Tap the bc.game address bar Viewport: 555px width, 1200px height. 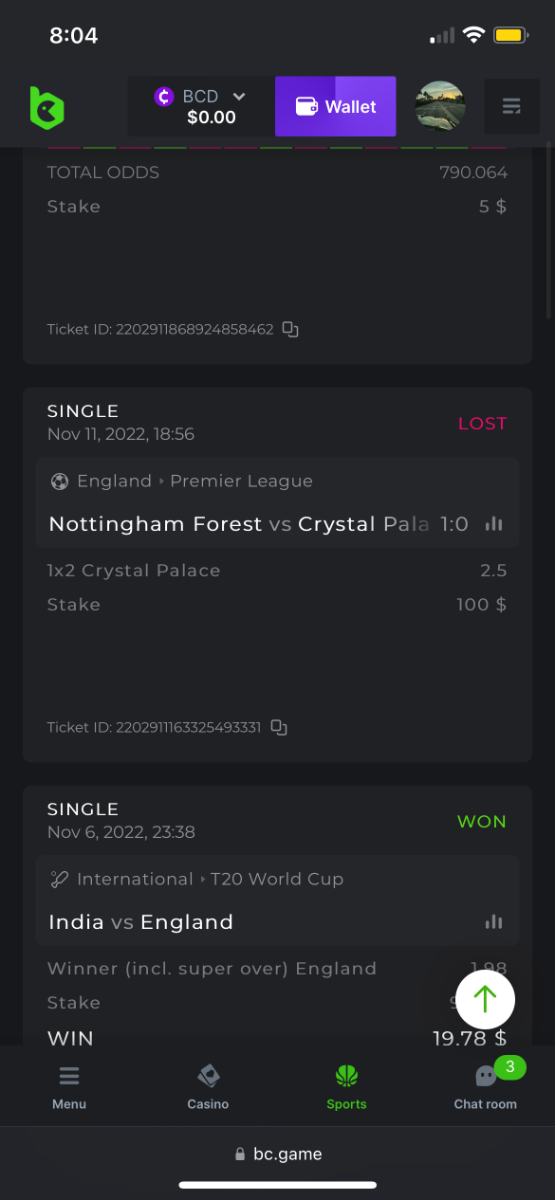[277, 1153]
